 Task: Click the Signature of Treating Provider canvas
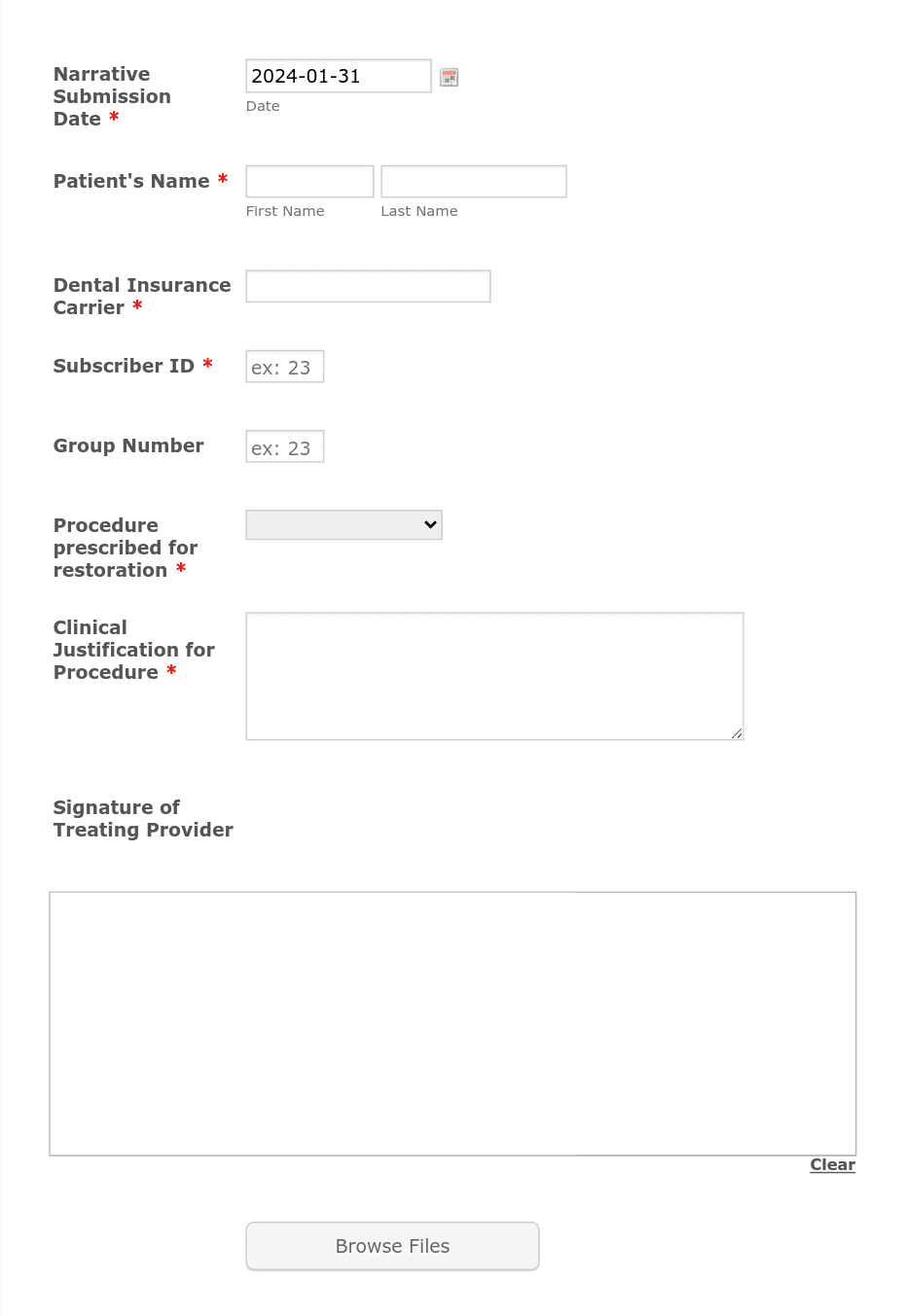tap(452, 1022)
